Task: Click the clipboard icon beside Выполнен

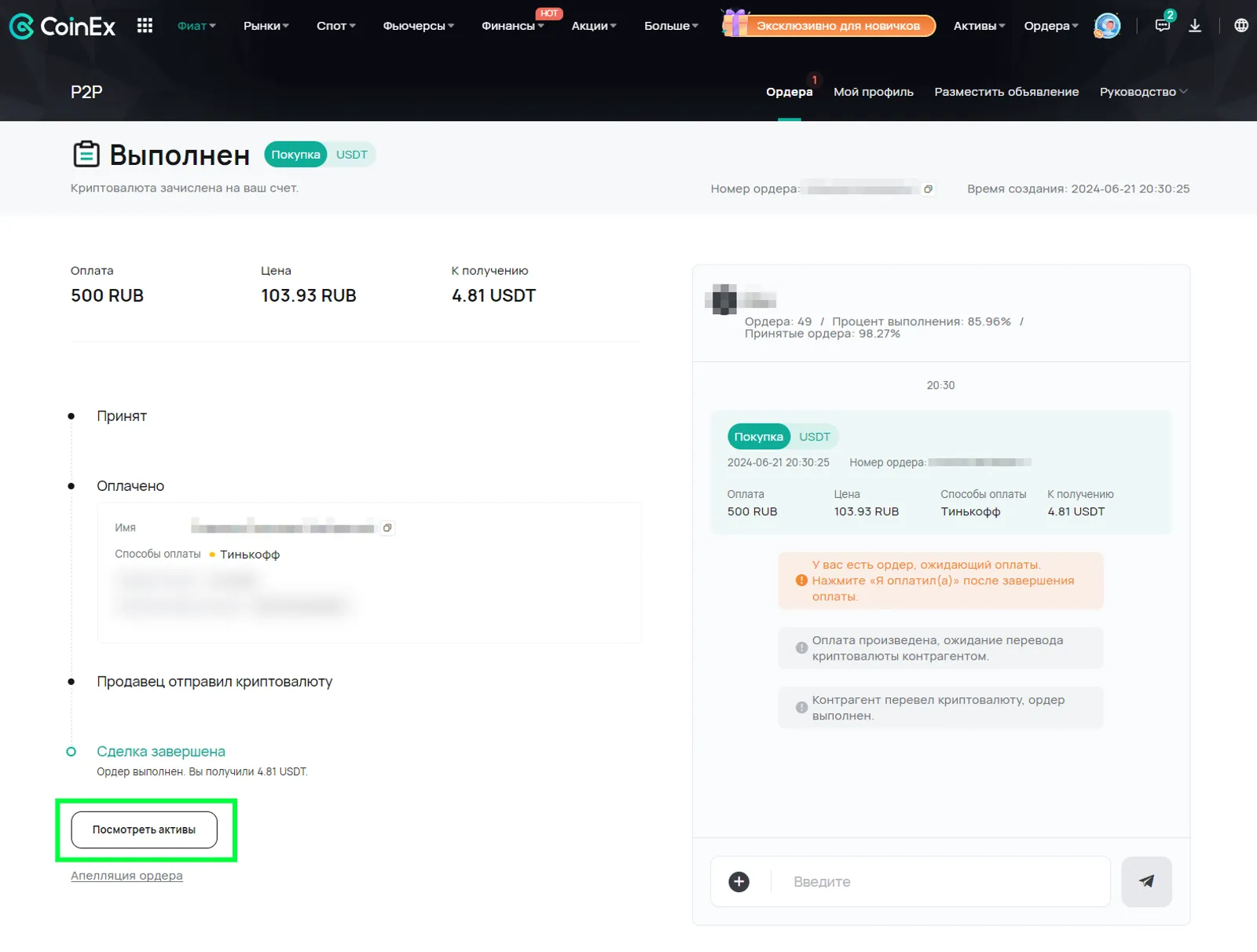Action: 86,154
